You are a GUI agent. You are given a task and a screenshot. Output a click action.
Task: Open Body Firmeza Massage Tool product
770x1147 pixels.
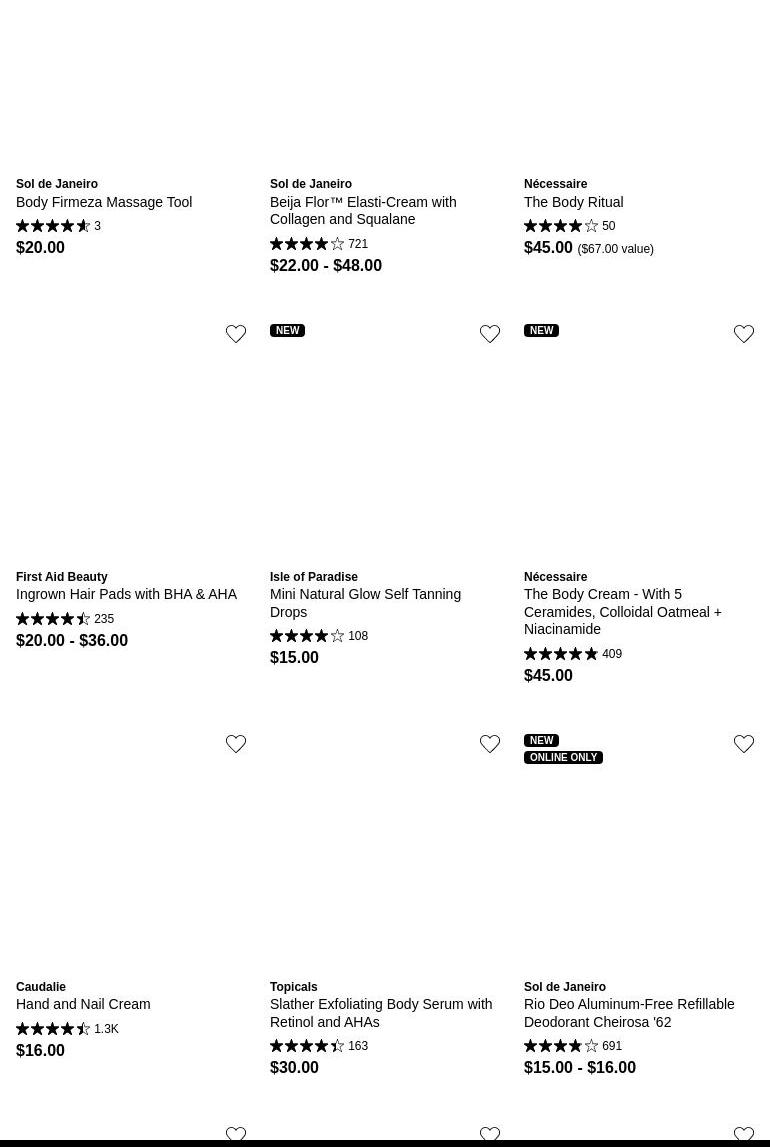(x=104, y=202)
